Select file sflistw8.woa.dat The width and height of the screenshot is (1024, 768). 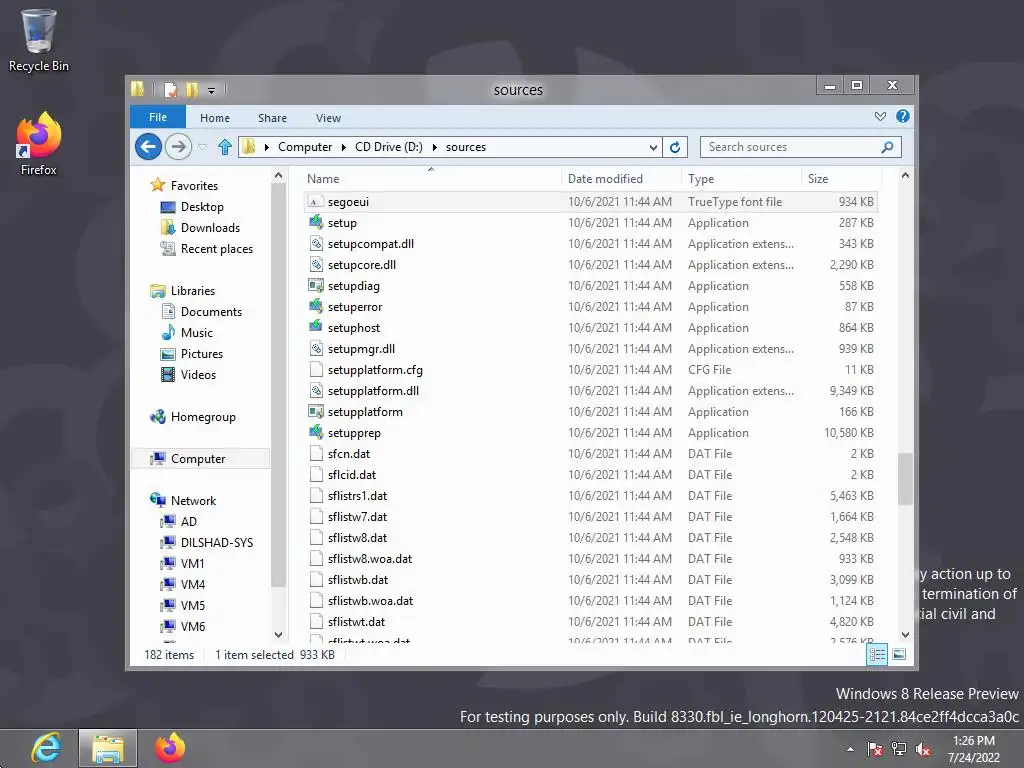coord(370,558)
